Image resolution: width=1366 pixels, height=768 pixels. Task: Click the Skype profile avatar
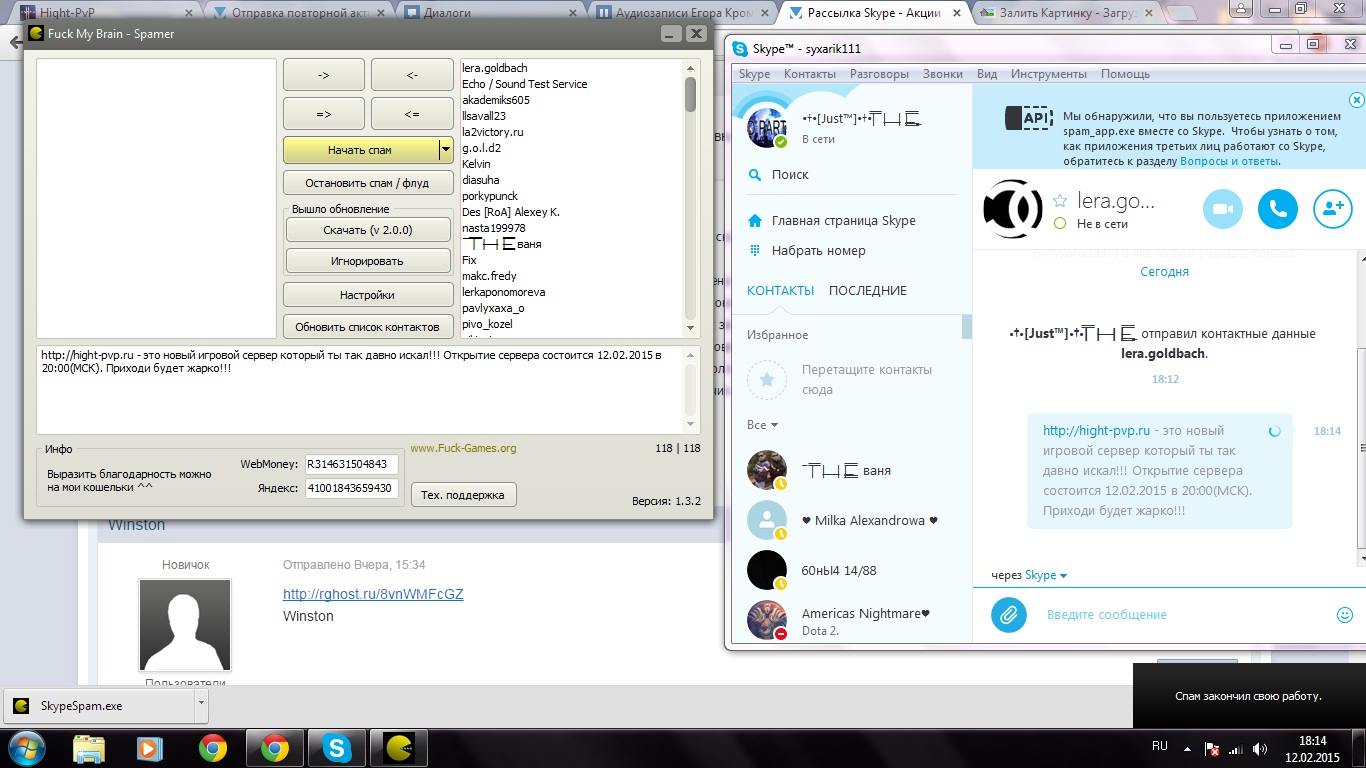point(768,127)
